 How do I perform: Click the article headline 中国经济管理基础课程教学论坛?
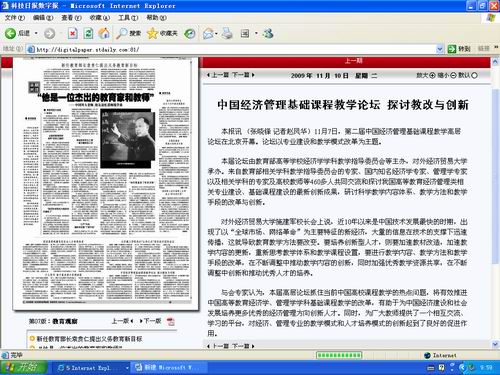pyautogui.click(x=298, y=105)
